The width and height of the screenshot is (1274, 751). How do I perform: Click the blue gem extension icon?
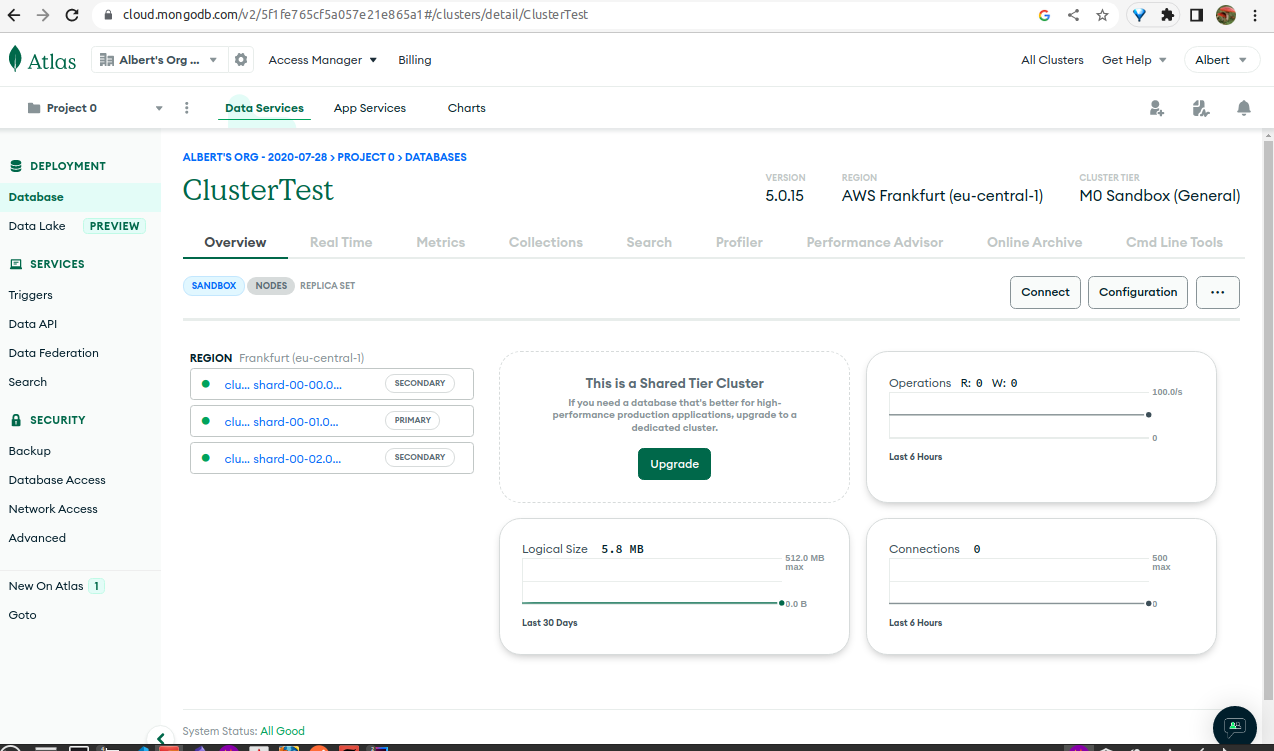[1139, 15]
